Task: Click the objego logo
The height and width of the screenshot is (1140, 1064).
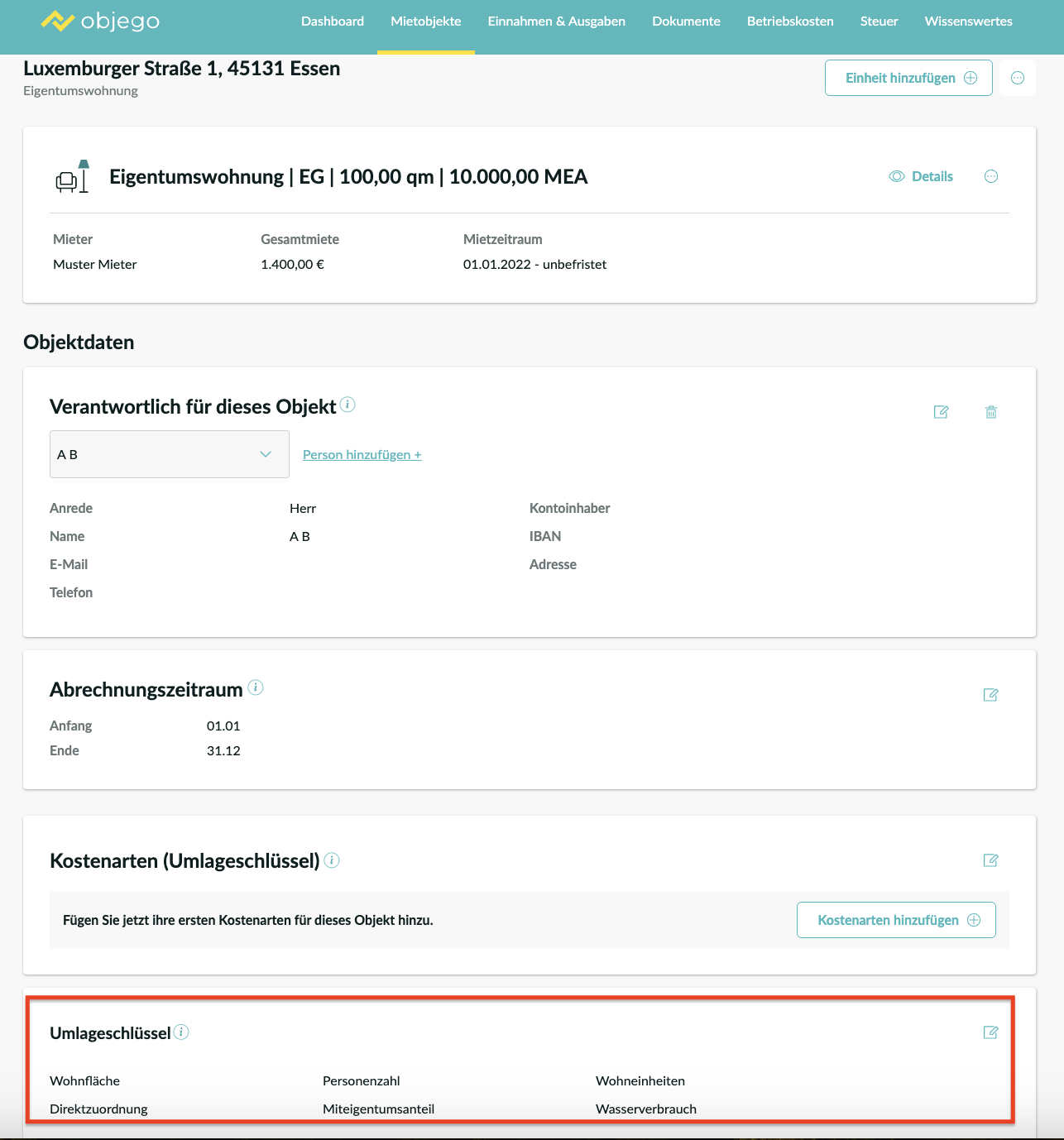Action: coord(100,21)
